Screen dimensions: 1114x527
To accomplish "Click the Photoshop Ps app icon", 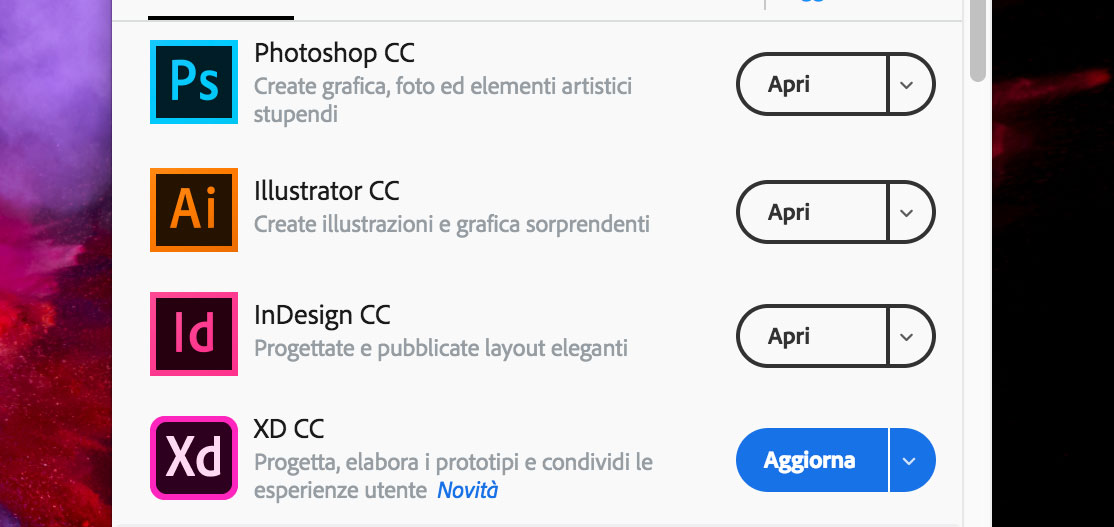I will pyautogui.click(x=194, y=82).
